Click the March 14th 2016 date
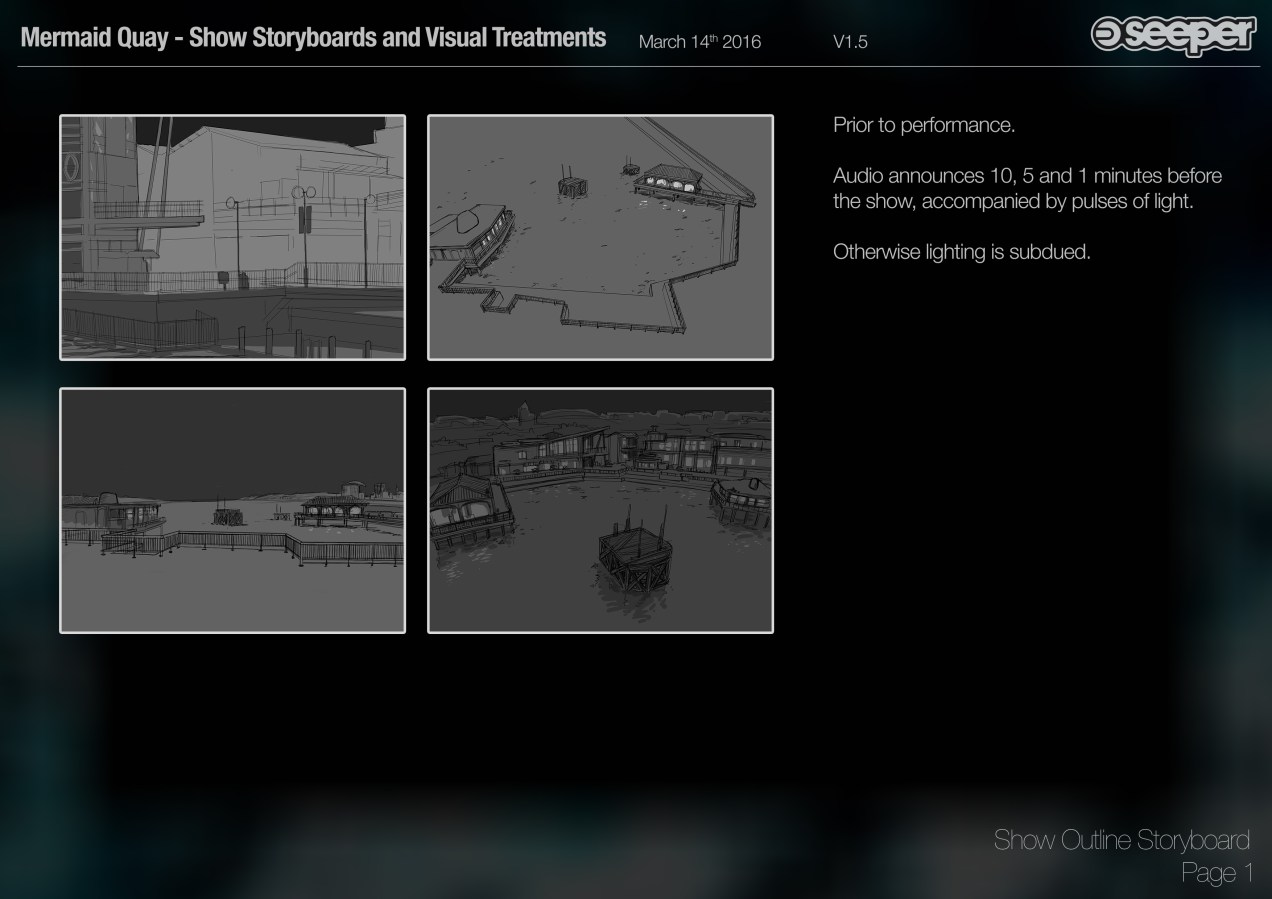Image resolution: width=1272 pixels, height=899 pixels. point(699,42)
